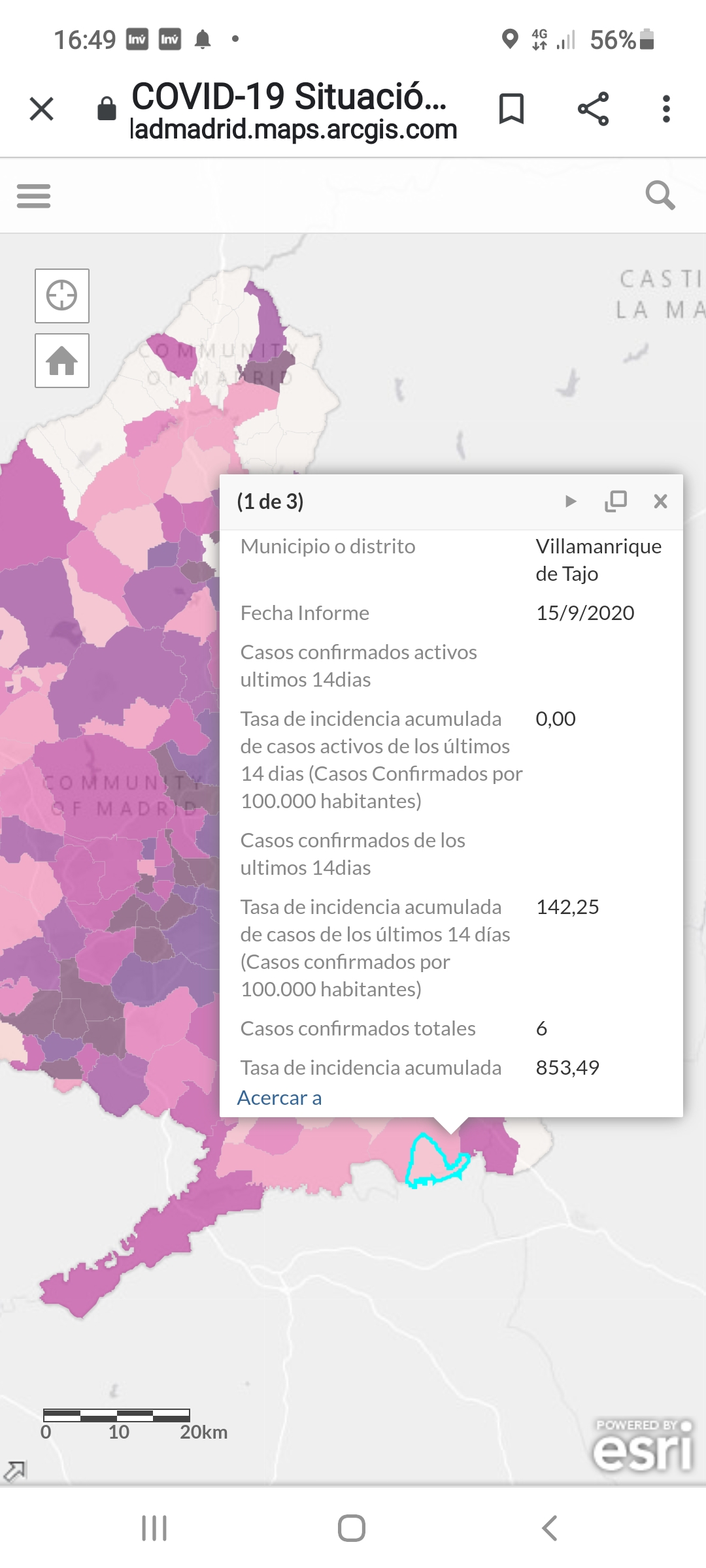Return to default map extent (home)
Image resolution: width=706 pixels, height=1568 pixels.
(x=62, y=361)
